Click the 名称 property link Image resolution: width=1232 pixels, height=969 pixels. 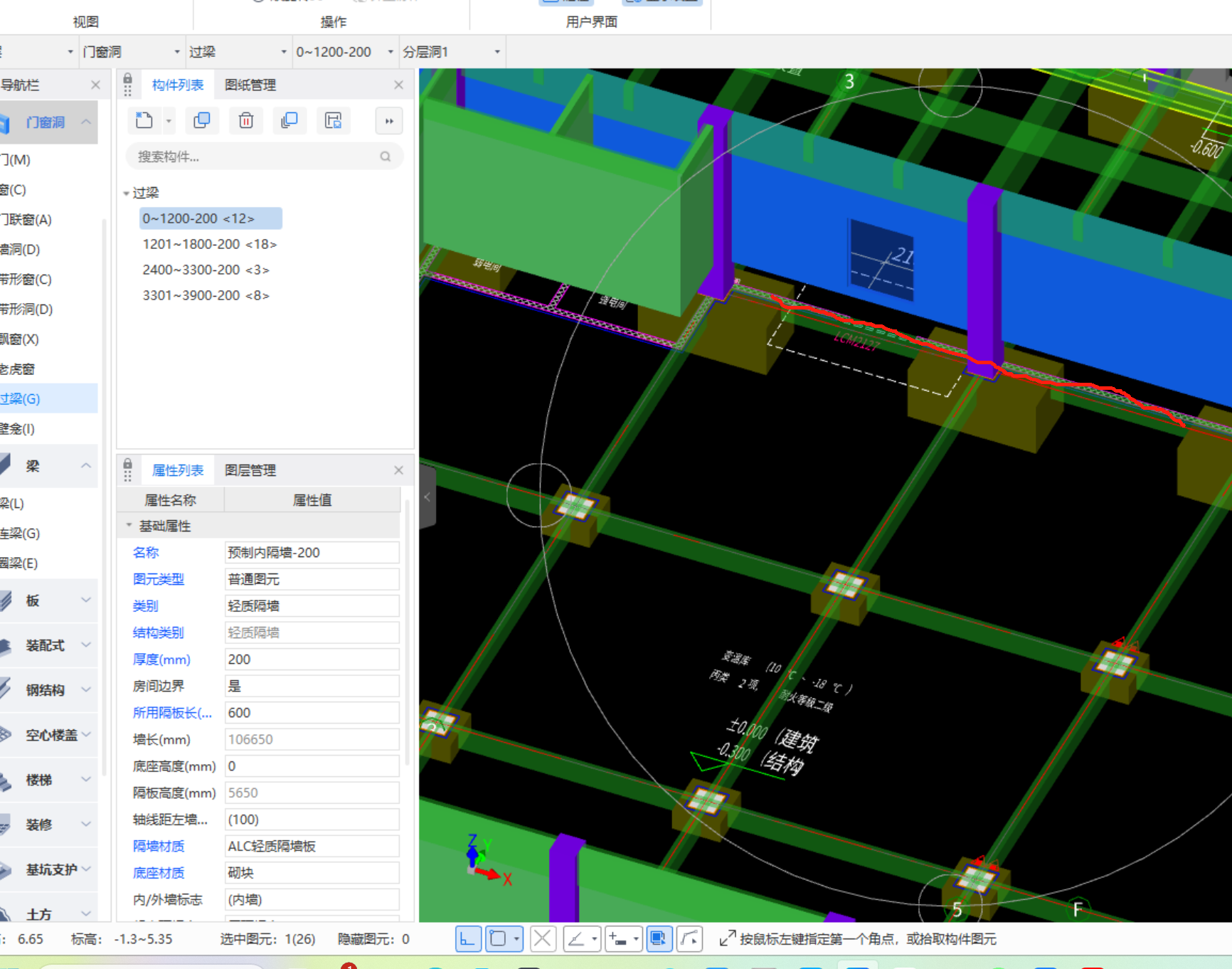click(x=146, y=553)
